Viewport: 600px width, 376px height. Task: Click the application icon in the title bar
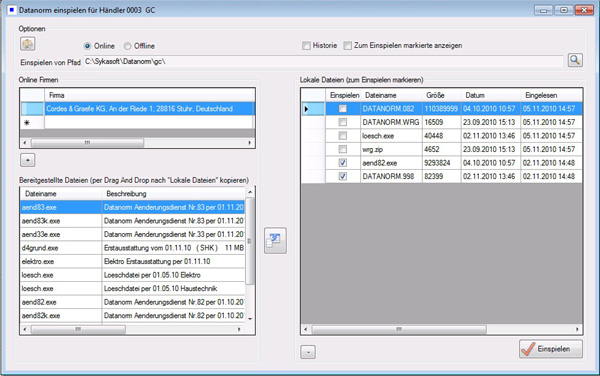[12, 10]
